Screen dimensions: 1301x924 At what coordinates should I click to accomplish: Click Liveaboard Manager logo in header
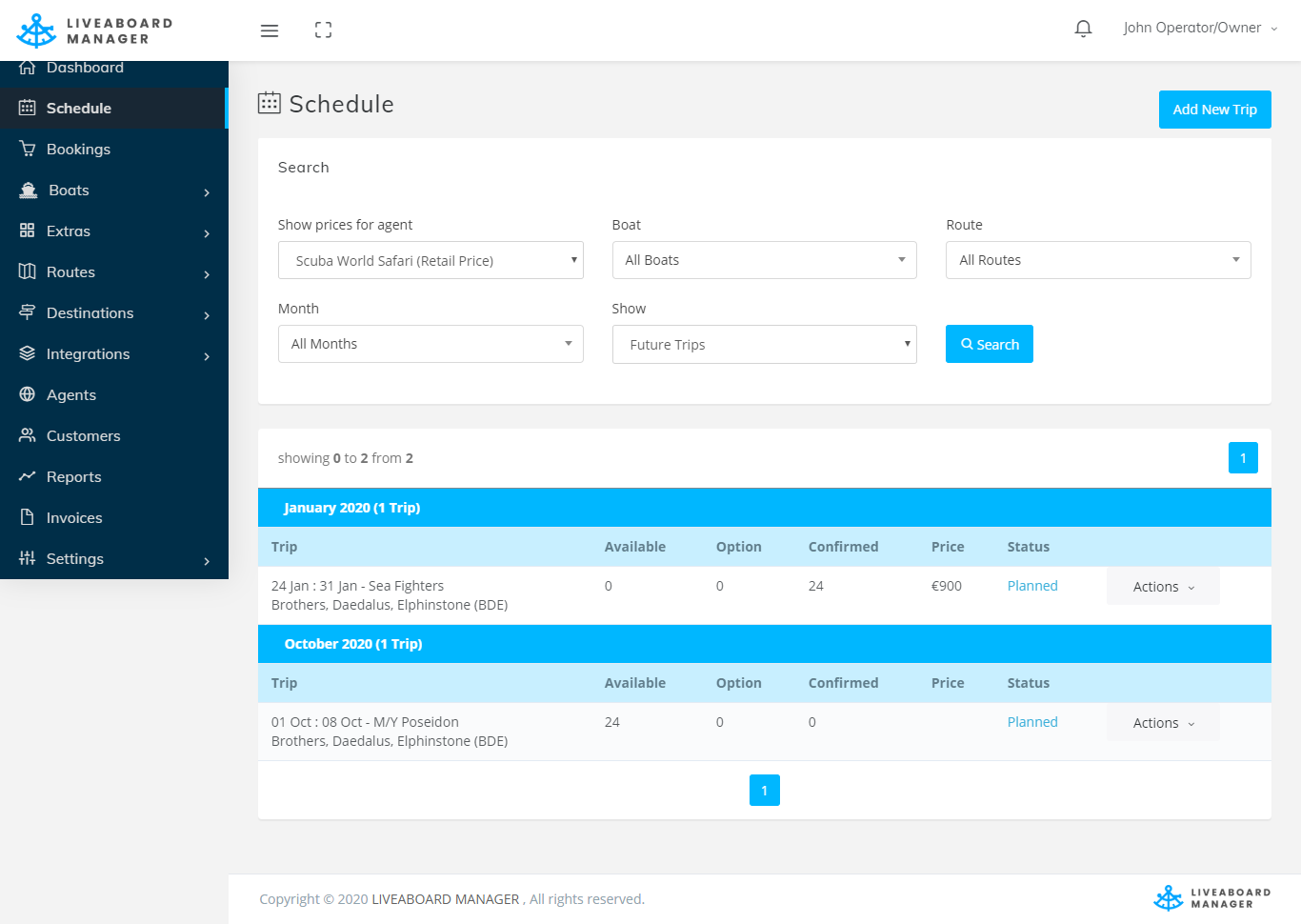click(95, 30)
